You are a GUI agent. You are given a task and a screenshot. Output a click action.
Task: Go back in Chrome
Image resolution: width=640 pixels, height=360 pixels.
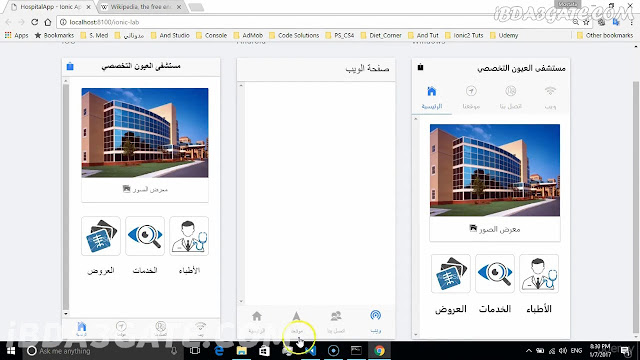[9, 22]
